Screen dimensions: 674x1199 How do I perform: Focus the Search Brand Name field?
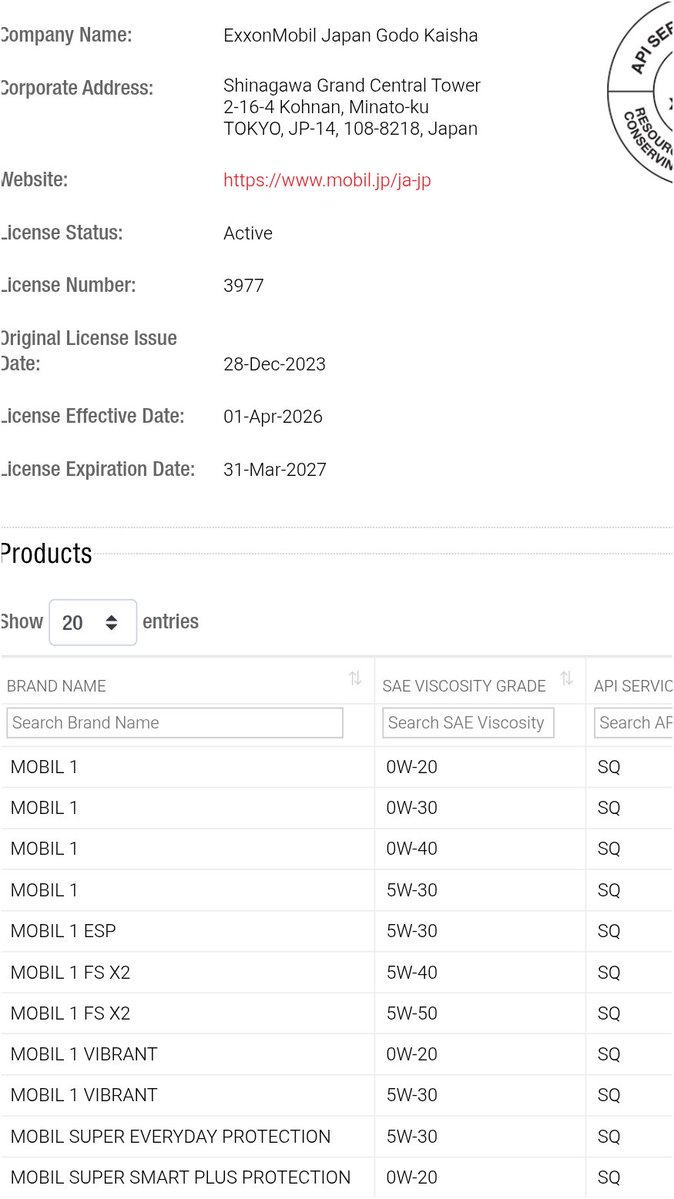point(174,723)
